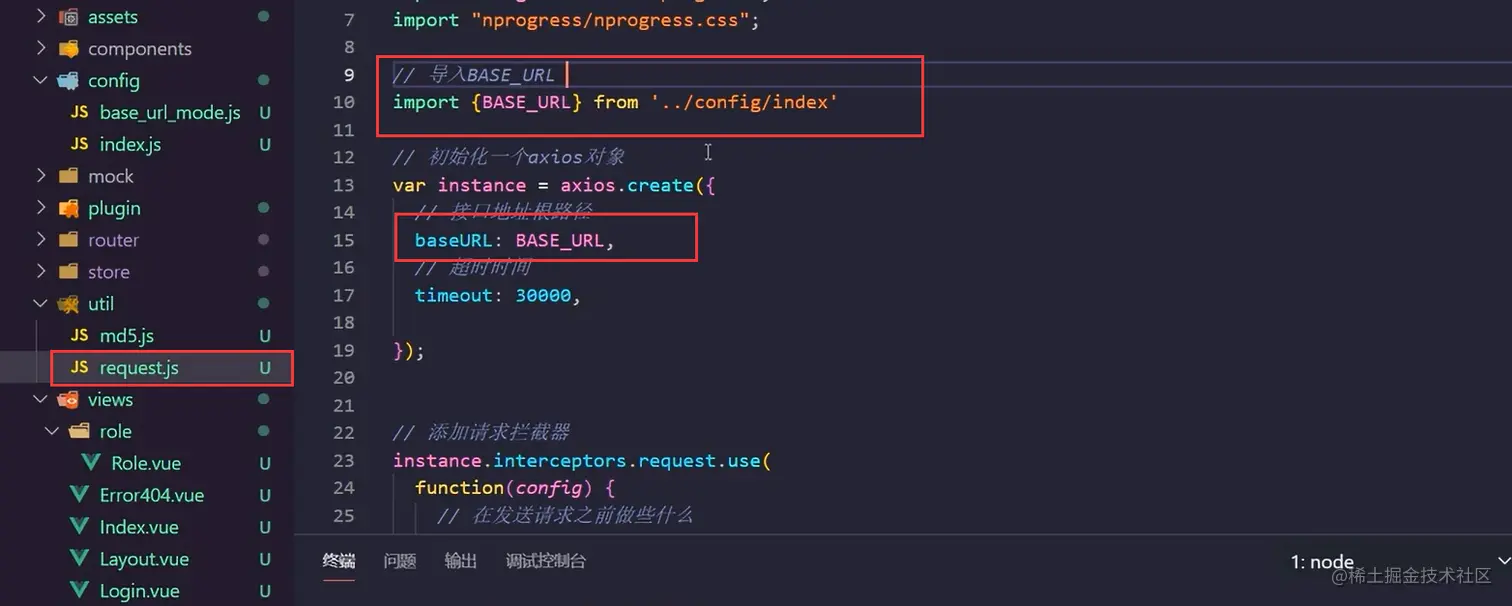This screenshot has height=606, width=1512.
Task: Click the plugin folder icon
Action: 68,208
